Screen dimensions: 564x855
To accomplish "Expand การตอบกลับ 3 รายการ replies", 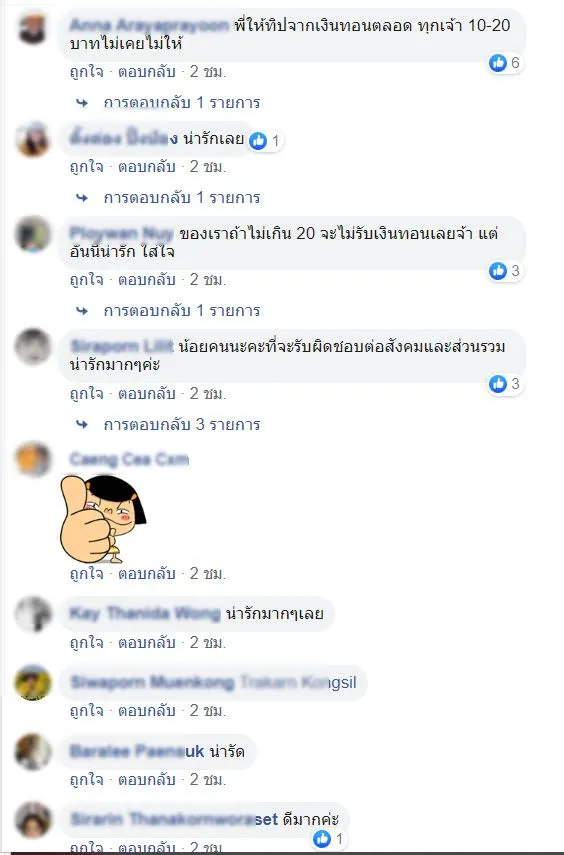I will point(182,424).
